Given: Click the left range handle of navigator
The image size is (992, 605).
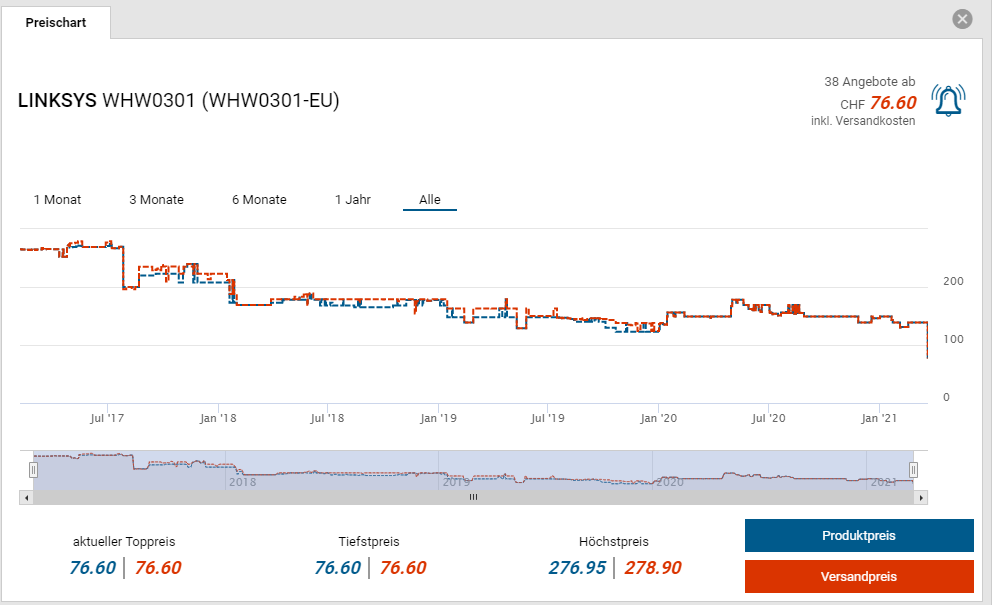Looking at the screenshot, I should click(x=33, y=469).
